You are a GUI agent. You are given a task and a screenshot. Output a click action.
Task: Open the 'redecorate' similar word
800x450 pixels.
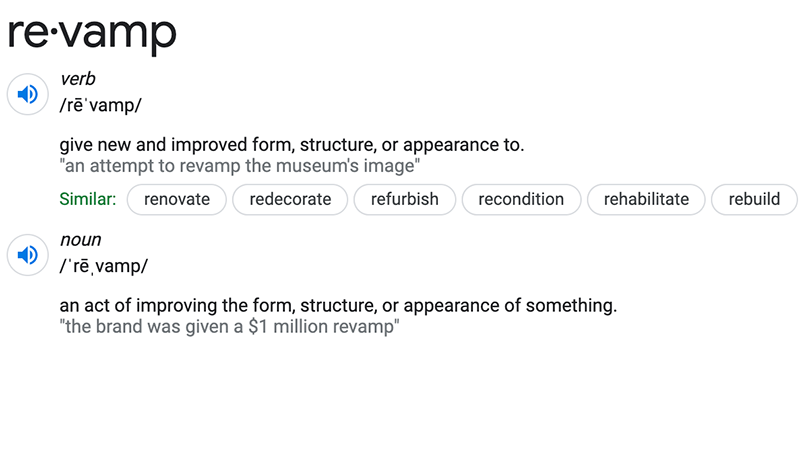[x=290, y=199]
